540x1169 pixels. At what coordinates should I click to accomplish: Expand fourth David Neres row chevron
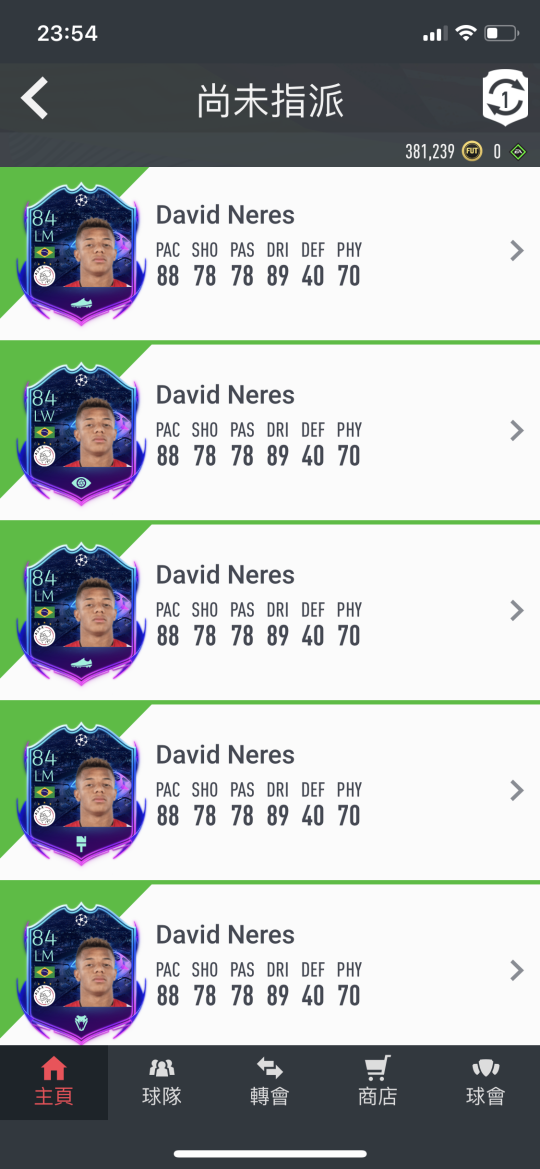click(516, 790)
